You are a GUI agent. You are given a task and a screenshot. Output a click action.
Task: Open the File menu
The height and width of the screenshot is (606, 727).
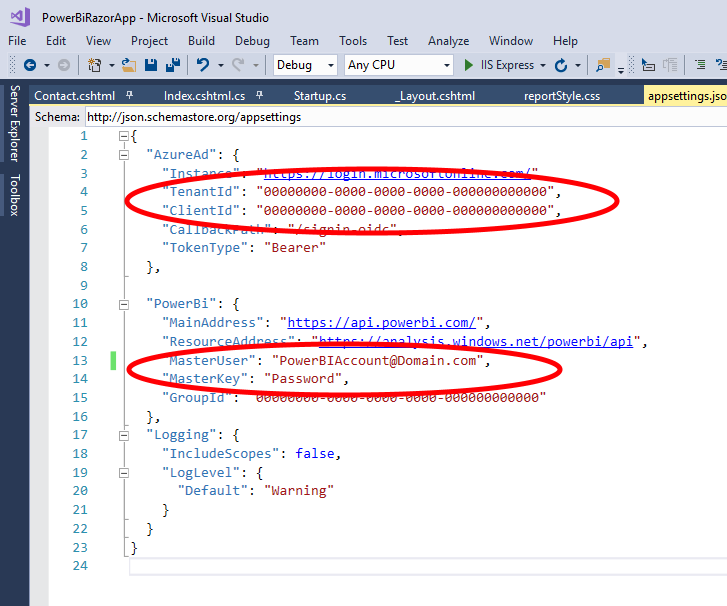click(17, 41)
